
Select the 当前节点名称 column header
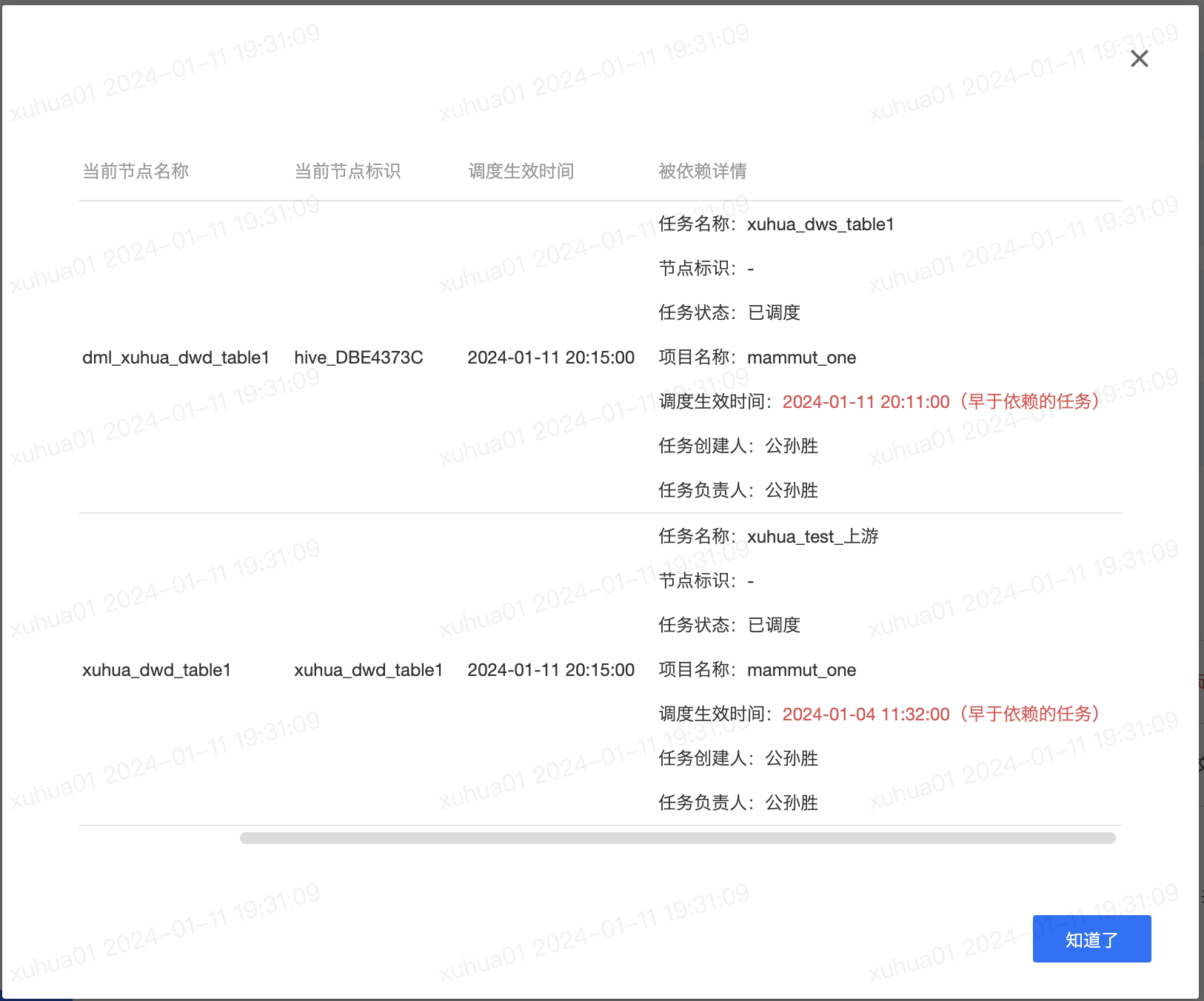point(136,171)
